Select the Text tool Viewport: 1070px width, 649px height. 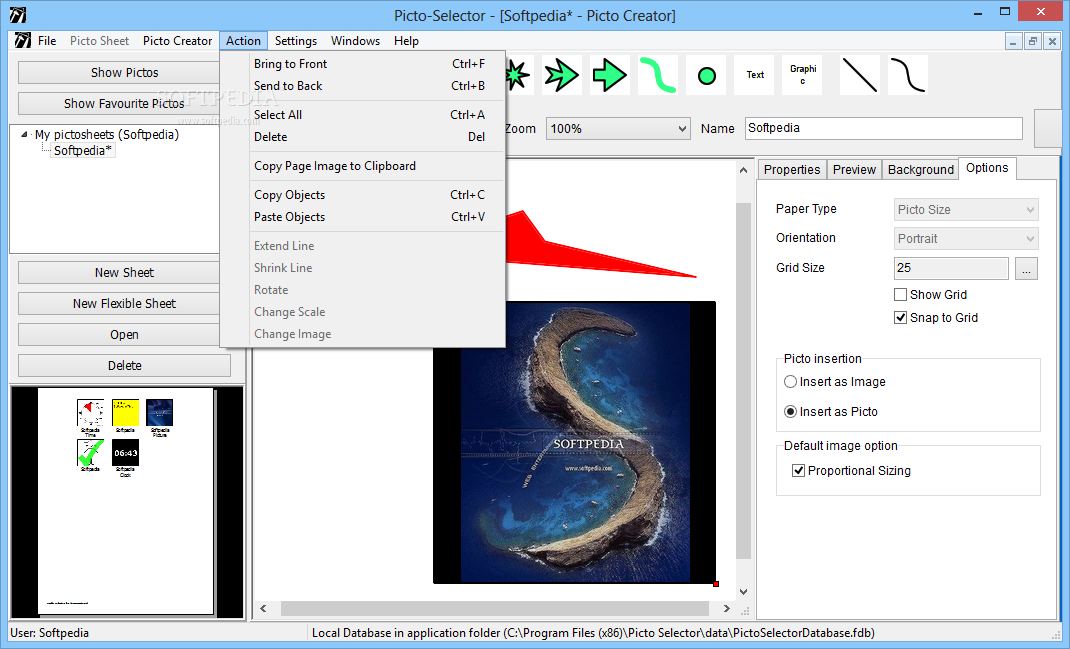tap(755, 75)
